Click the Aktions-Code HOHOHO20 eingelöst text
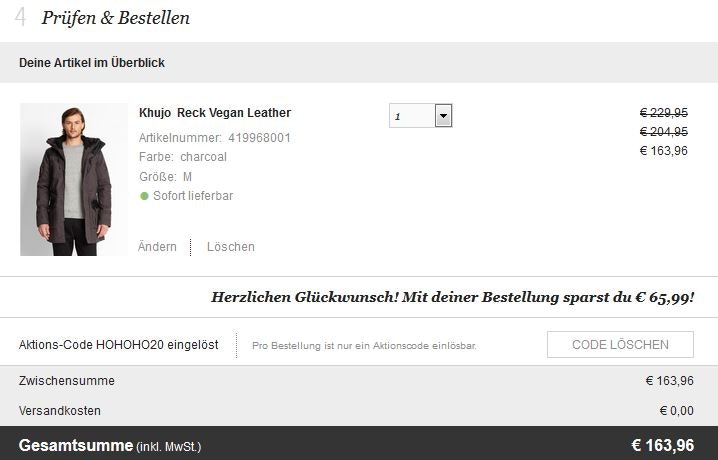 point(119,345)
